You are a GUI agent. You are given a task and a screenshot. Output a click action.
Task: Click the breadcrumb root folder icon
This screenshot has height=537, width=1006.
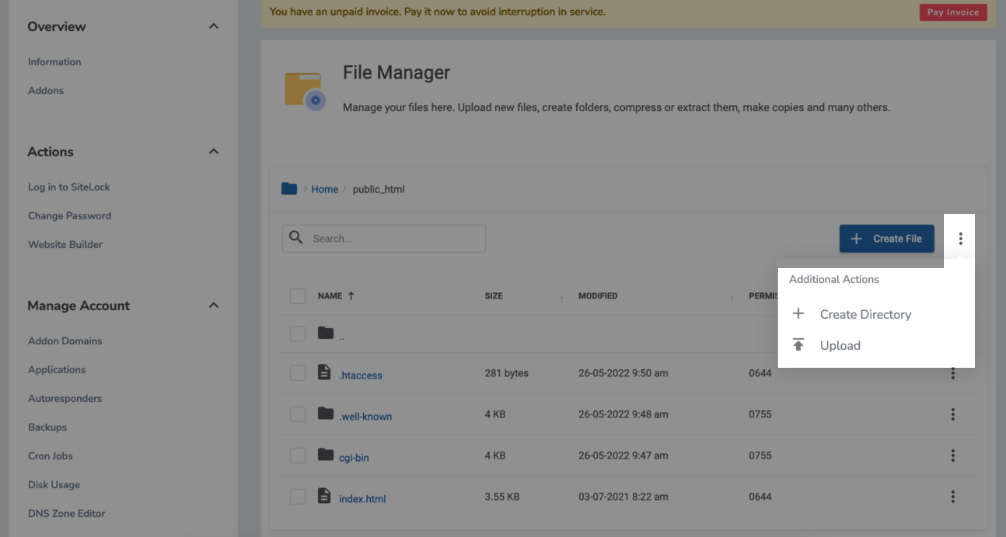(289, 189)
